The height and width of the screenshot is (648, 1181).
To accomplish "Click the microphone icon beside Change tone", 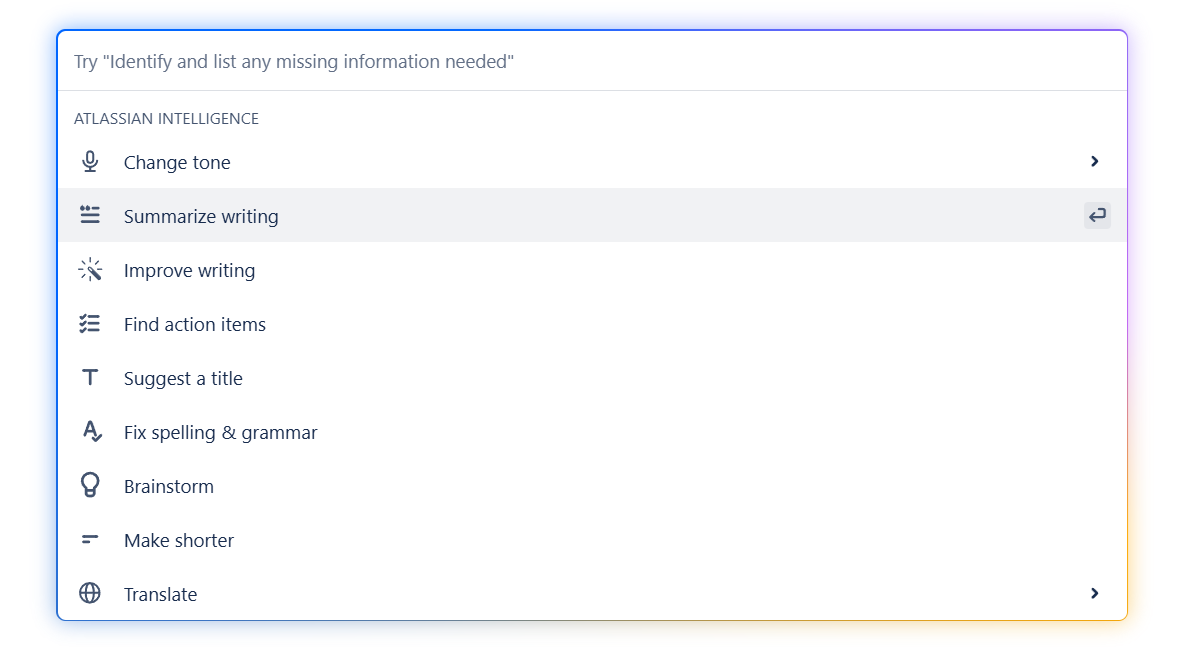I will click(90, 162).
